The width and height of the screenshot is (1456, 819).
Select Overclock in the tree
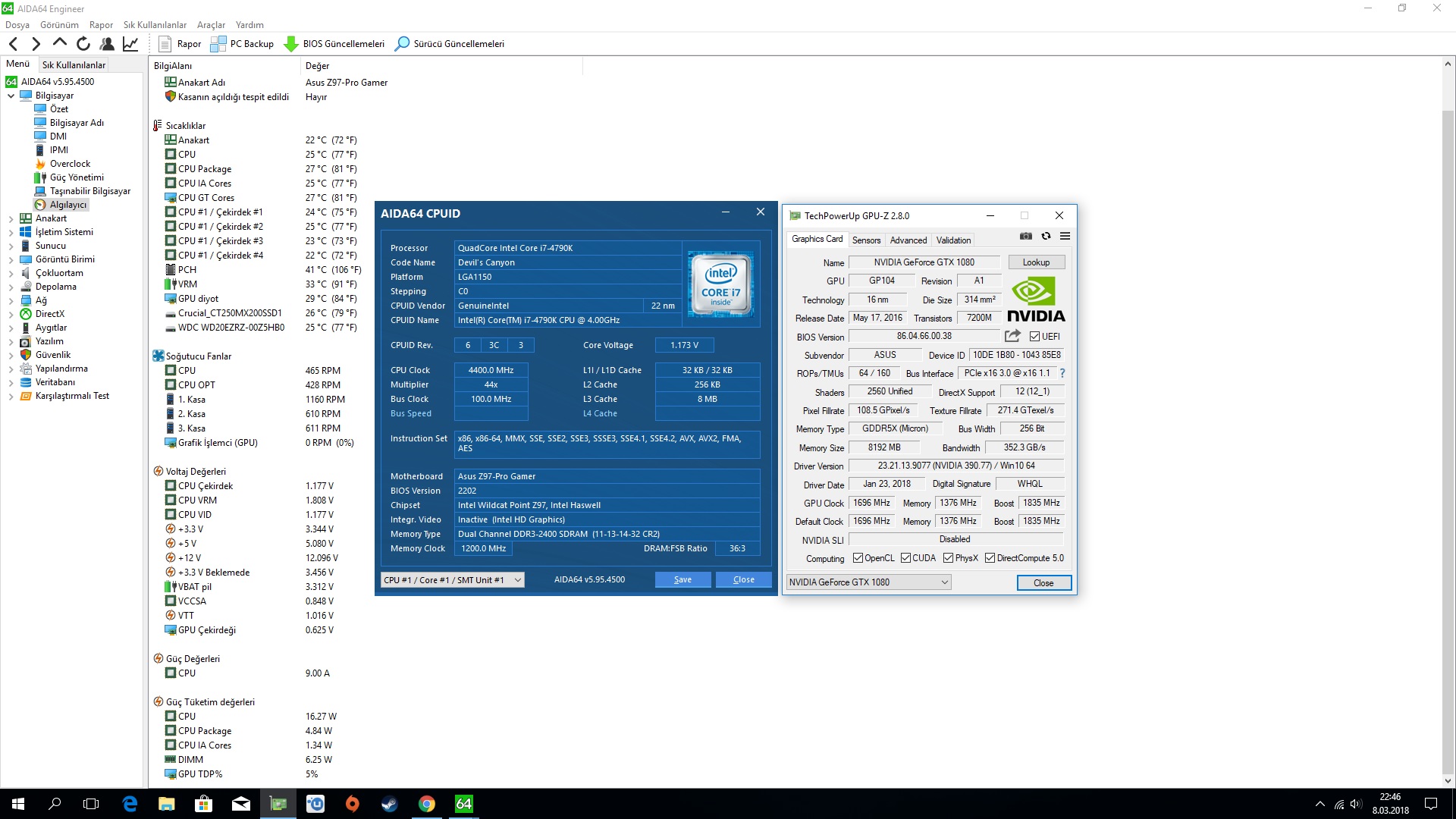click(70, 164)
